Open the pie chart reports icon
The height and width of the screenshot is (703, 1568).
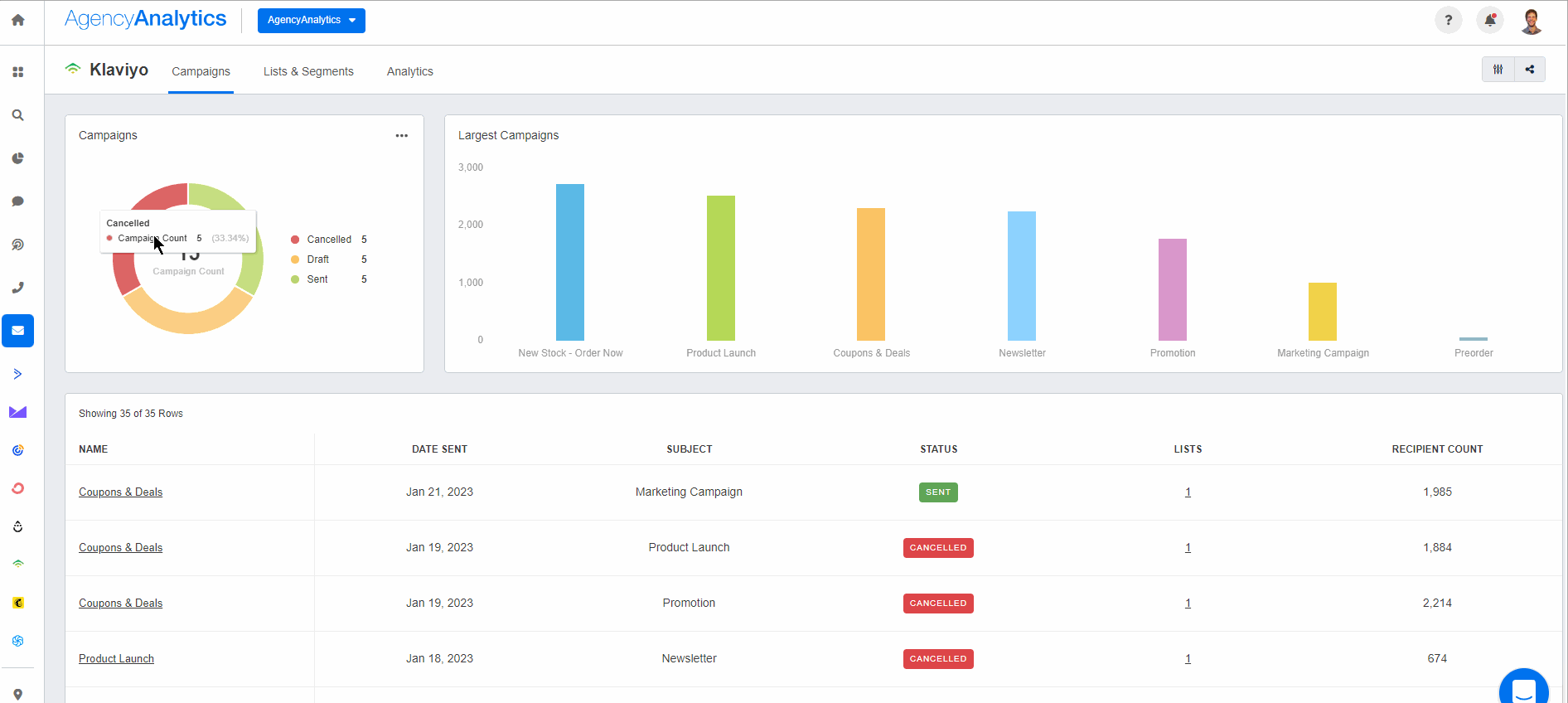coord(17,158)
